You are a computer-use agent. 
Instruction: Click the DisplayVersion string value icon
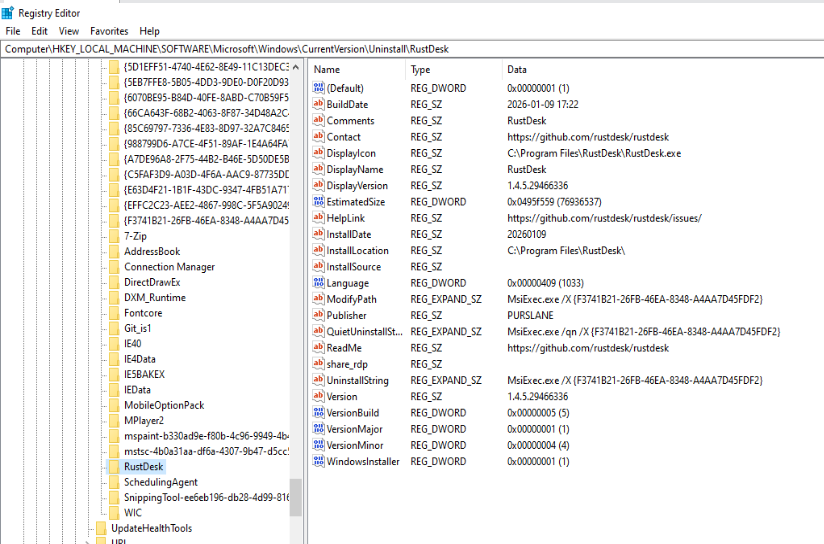pos(318,185)
